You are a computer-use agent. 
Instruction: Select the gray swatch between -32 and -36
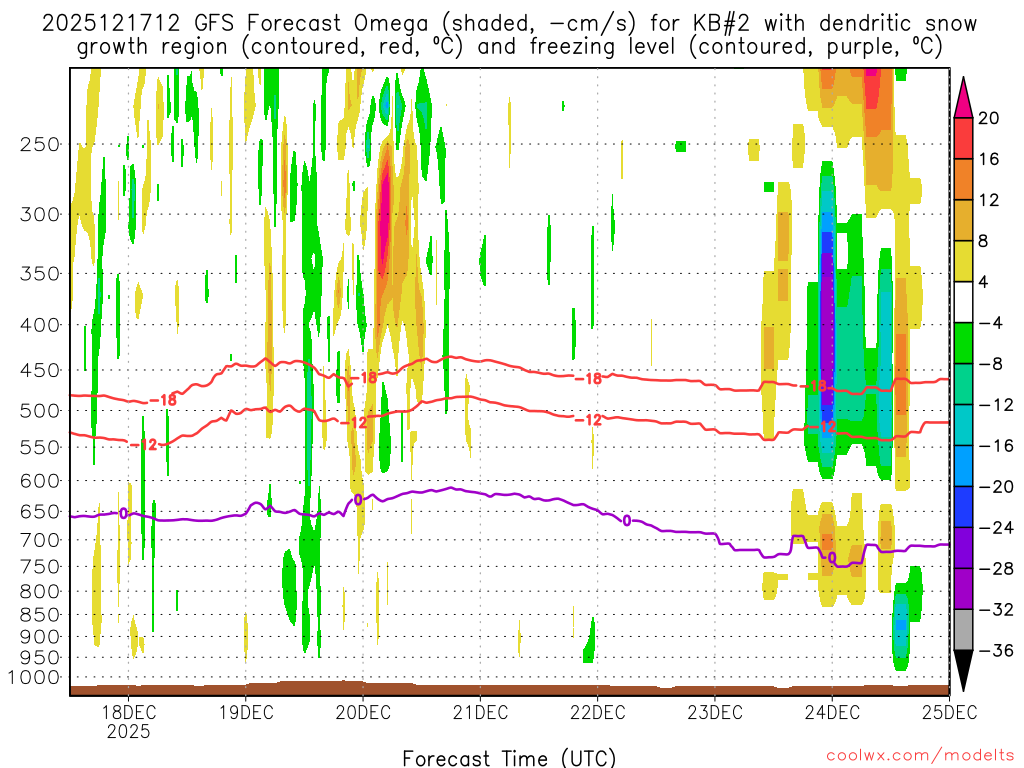(963, 630)
